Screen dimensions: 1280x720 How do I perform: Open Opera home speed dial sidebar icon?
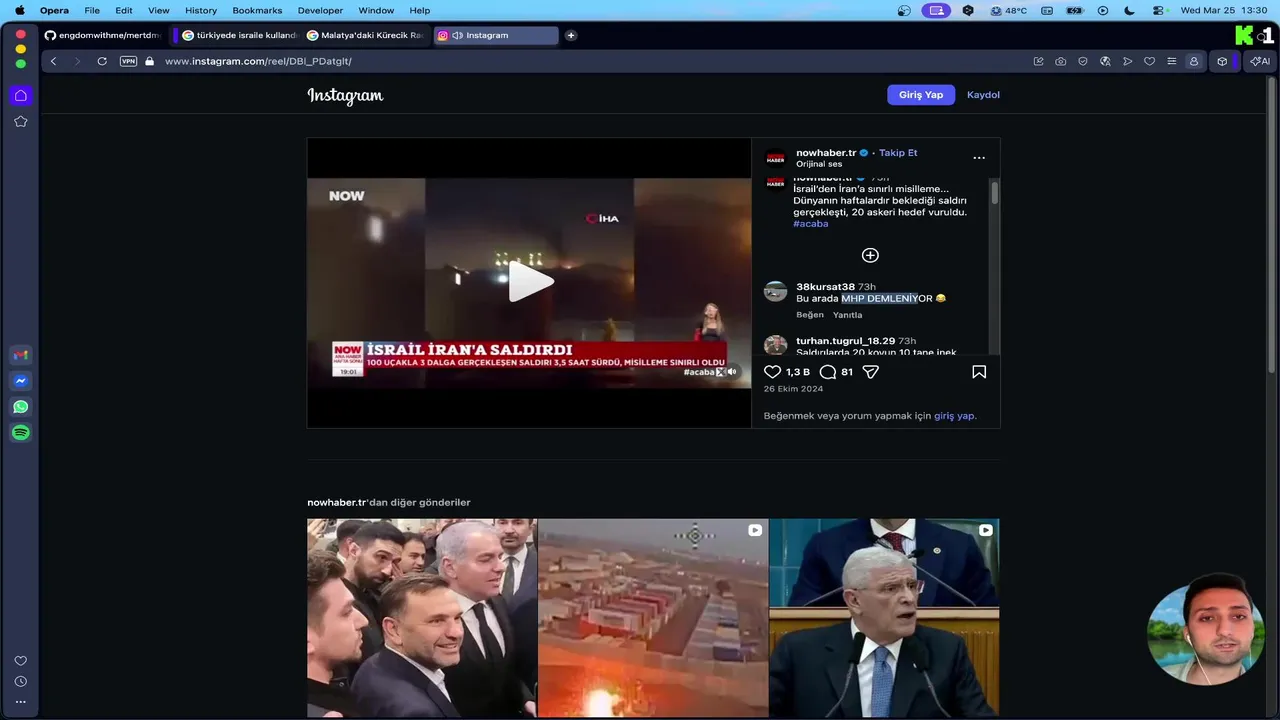point(20,95)
